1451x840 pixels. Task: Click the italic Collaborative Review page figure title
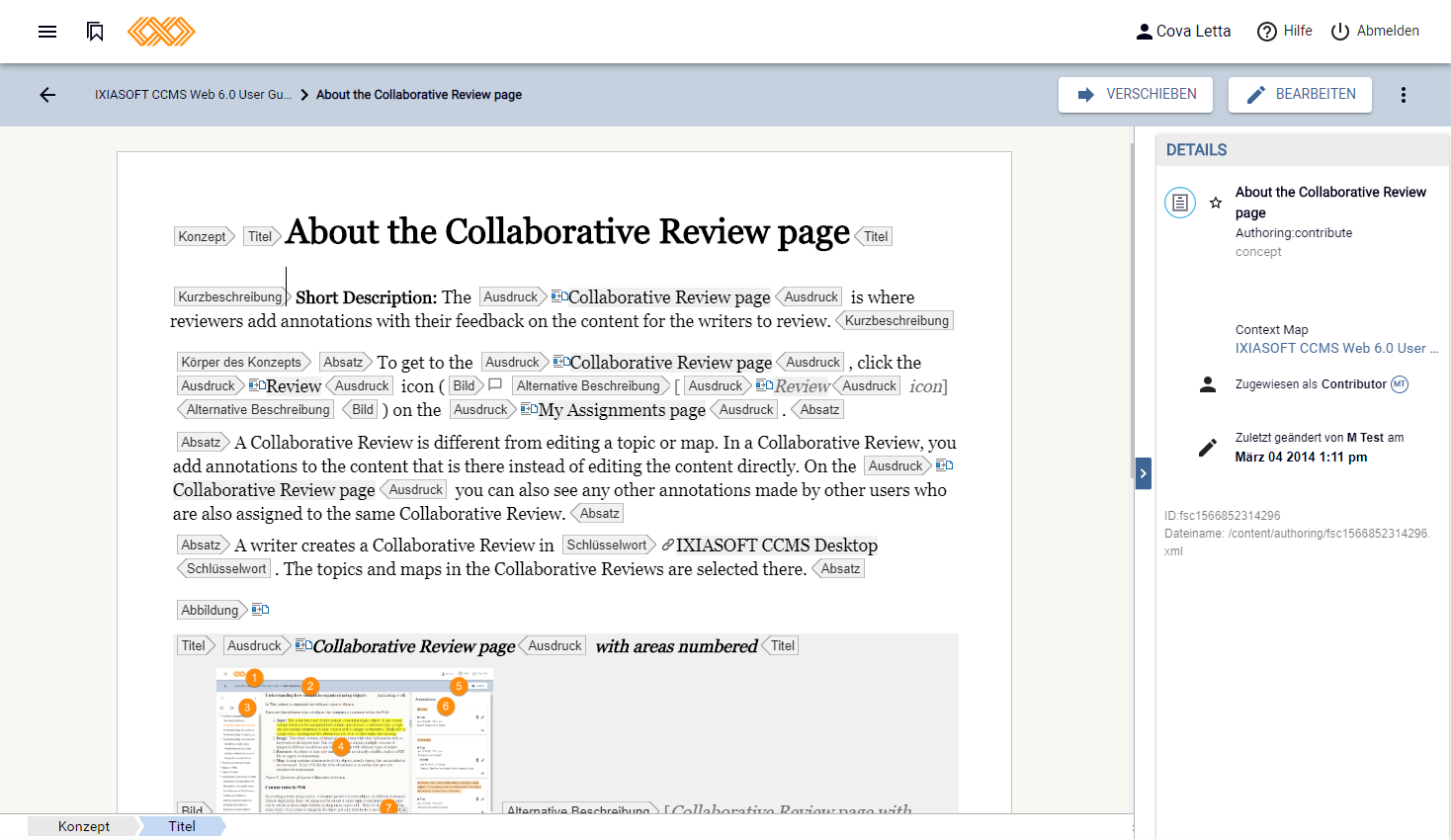pos(414,646)
